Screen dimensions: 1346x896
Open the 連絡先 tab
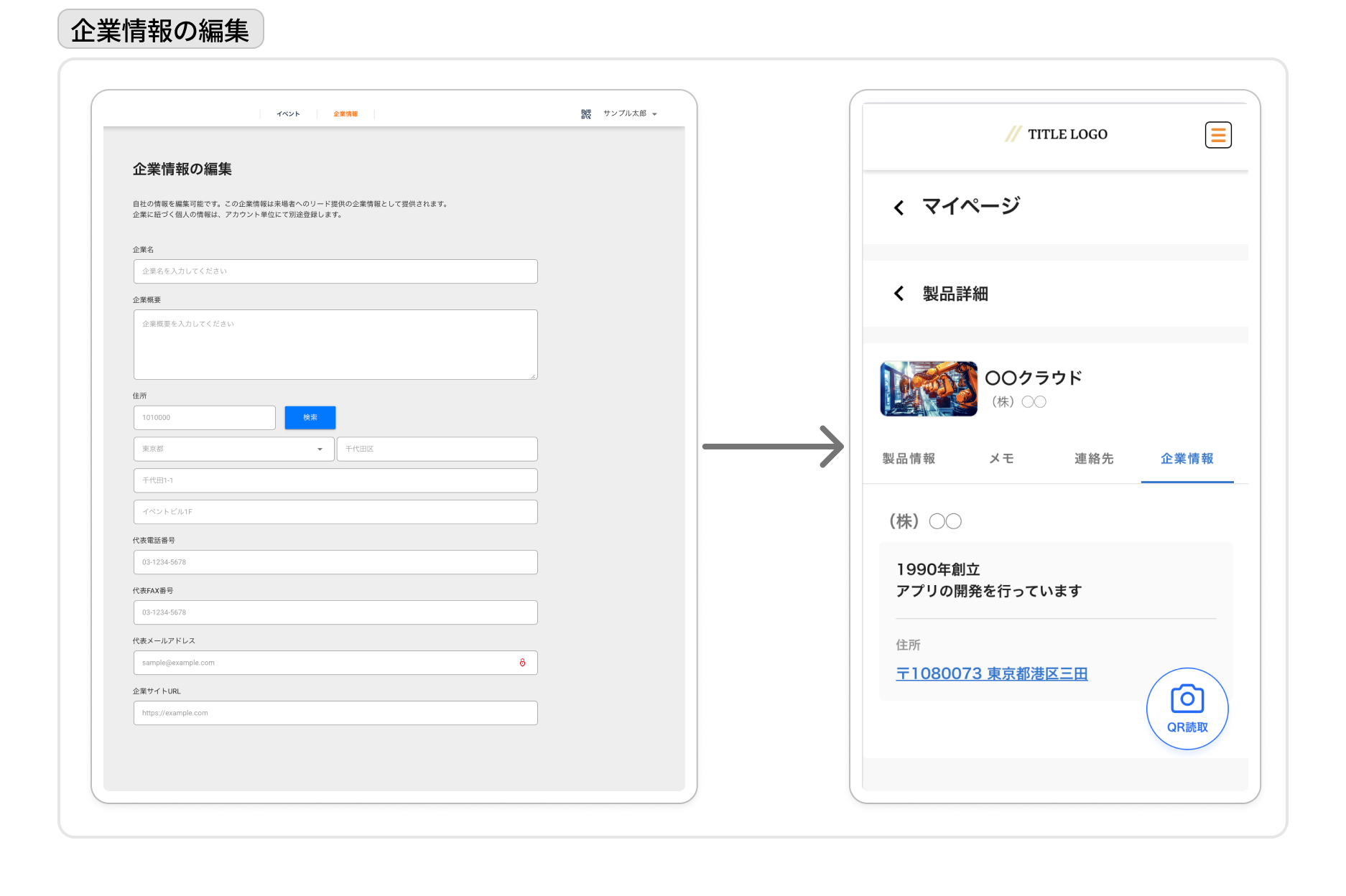1094,459
